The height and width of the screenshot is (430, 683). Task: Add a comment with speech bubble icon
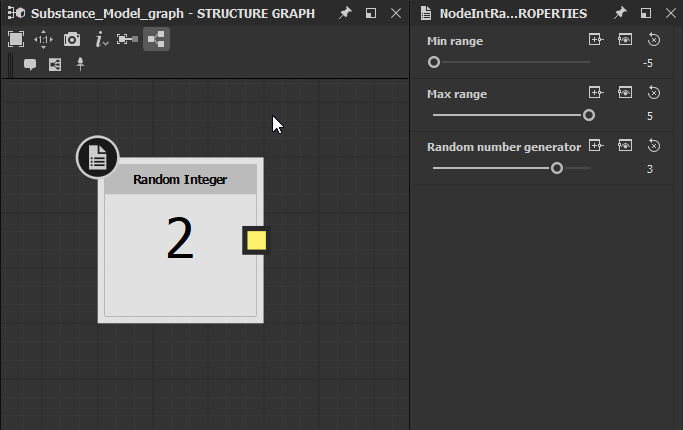click(x=30, y=65)
